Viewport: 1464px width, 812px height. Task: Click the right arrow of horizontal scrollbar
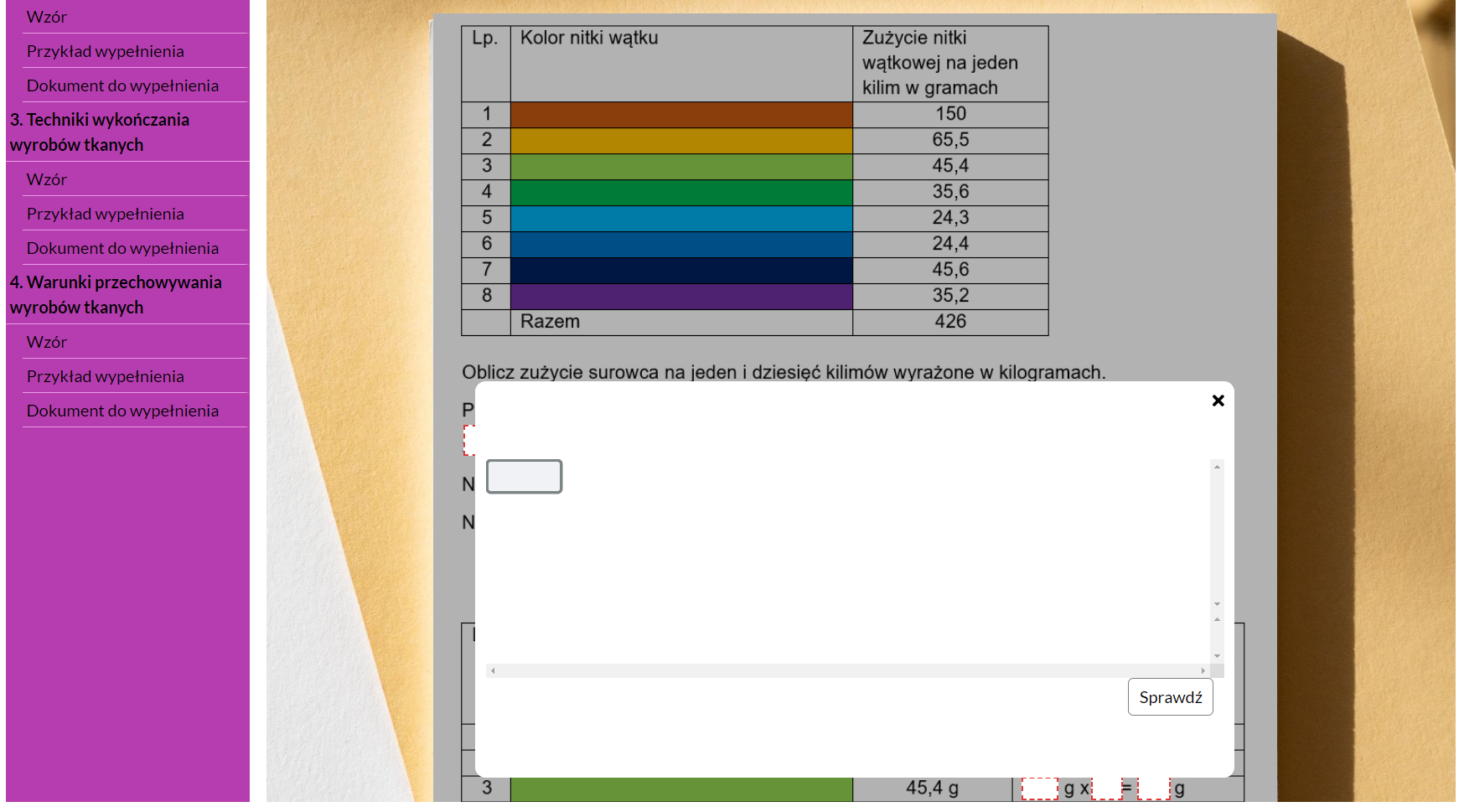pyautogui.click(x=1203, y=670)
